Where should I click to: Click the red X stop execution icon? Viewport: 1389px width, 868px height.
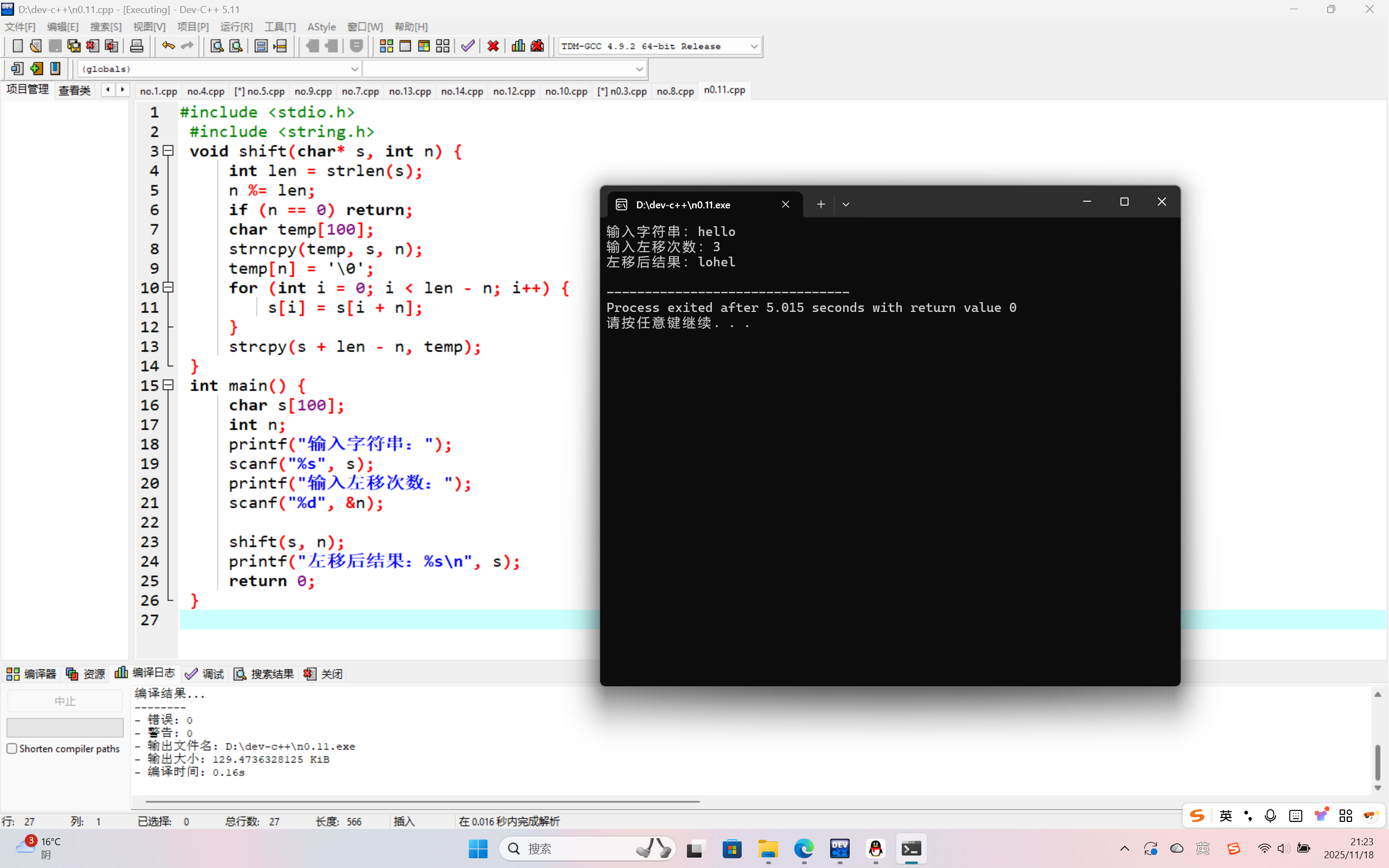click(493, 46)
